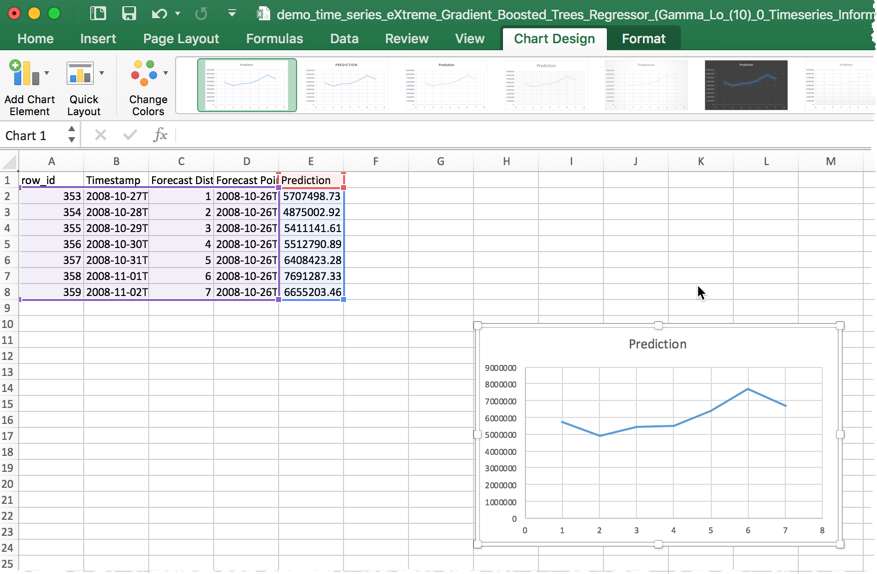Open the Format ribbon tab
Image resolution: width=877 pixels, height=574 pixels.
(x=643, y=39)
